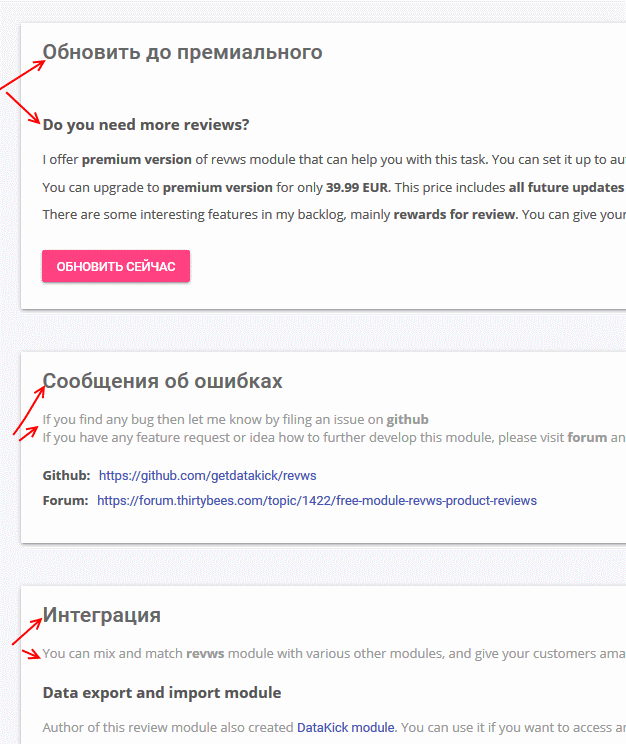Click the bold 'rewards for review' text
The image size is (626, 744).
(x=455, y=214)
